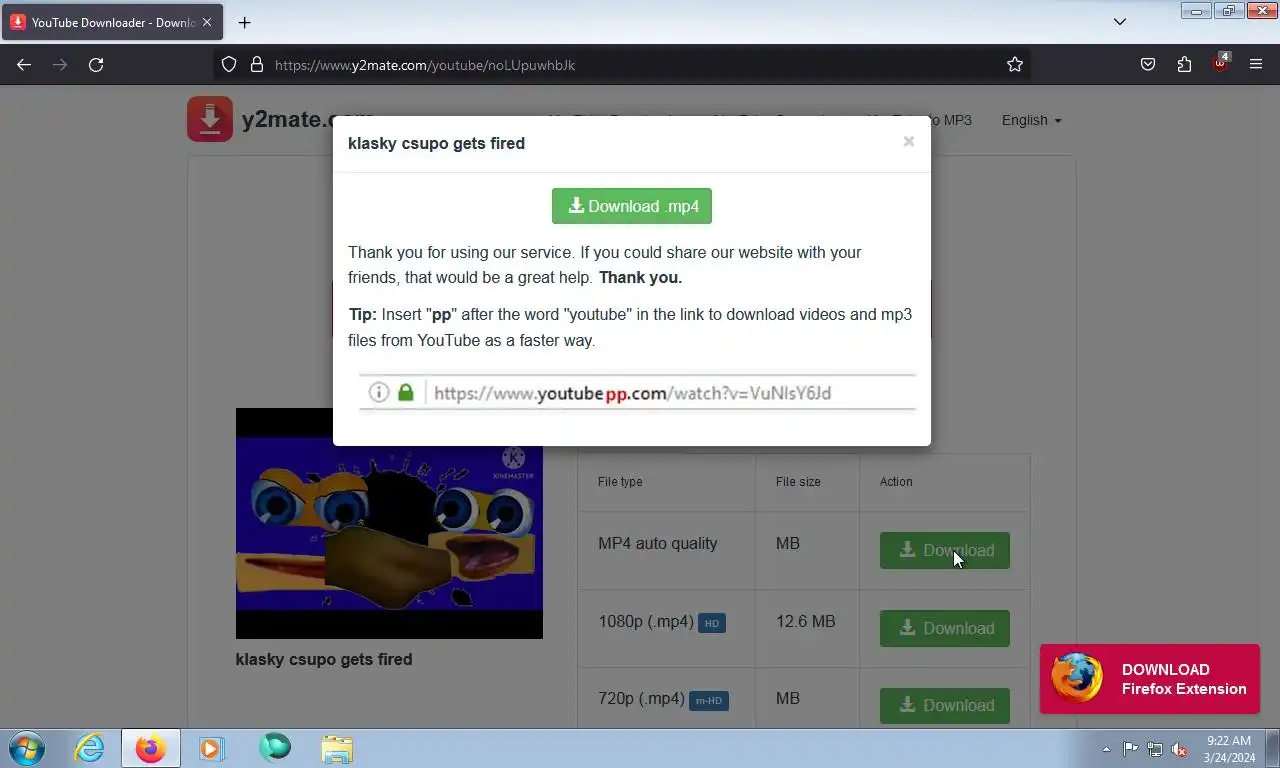Click Download for MP4 auto quality
Screen dimensions: 1280x768
click(945, 550)
